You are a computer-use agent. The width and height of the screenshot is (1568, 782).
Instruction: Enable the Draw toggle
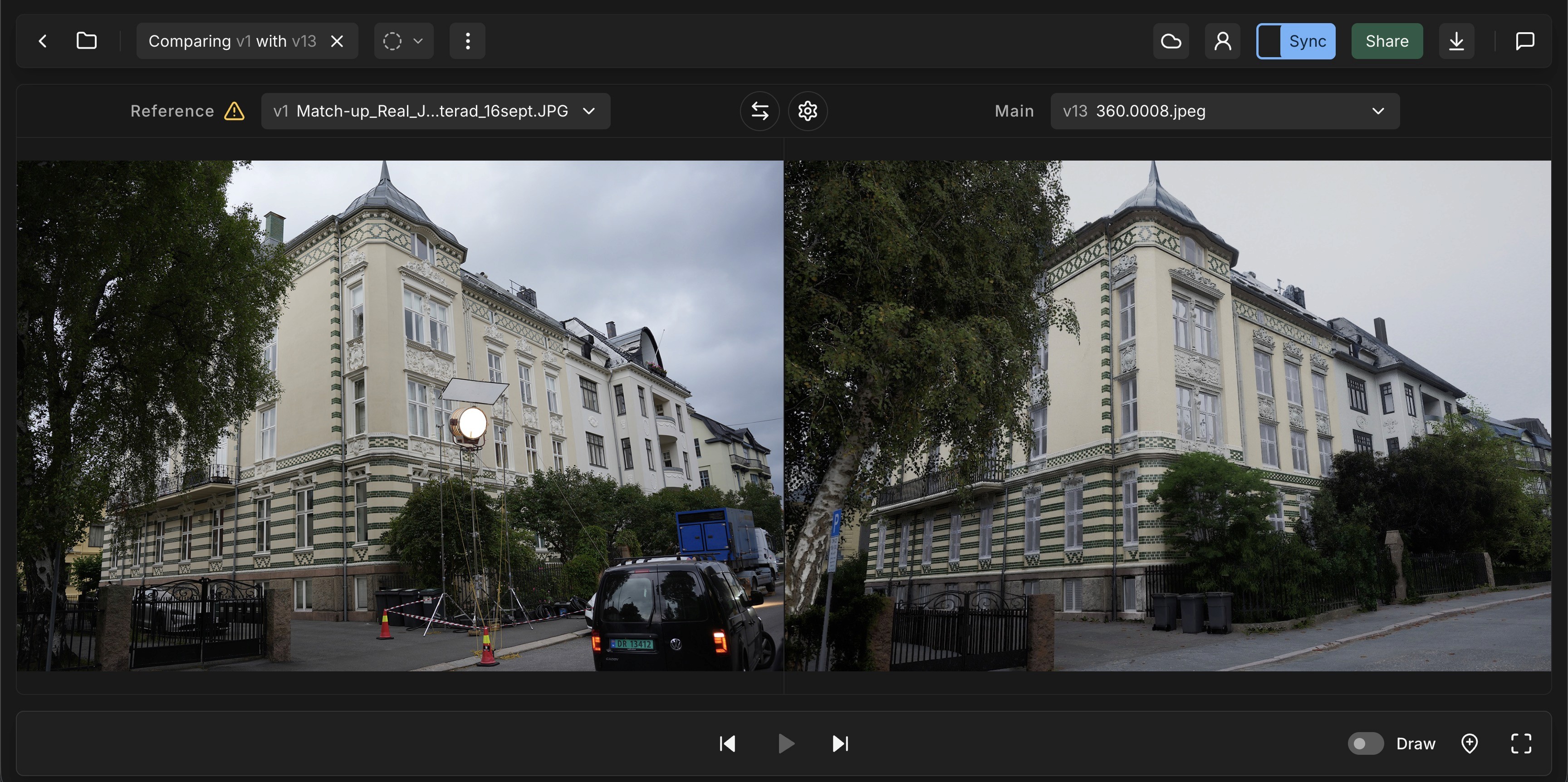(1365, 743)
